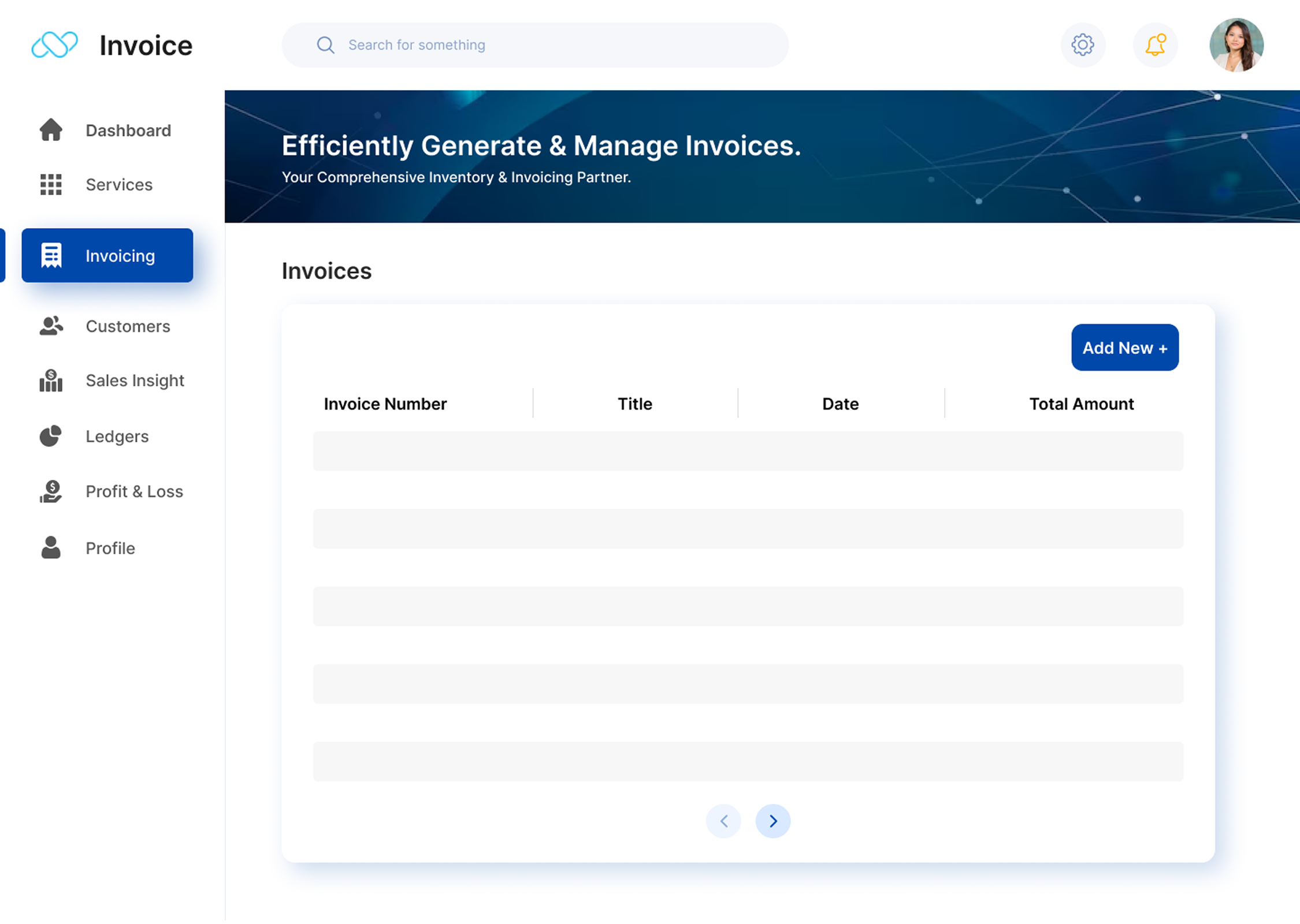The image size is (1300, 924).
Task: Focus the Search for something field
Action: [534, 45]
